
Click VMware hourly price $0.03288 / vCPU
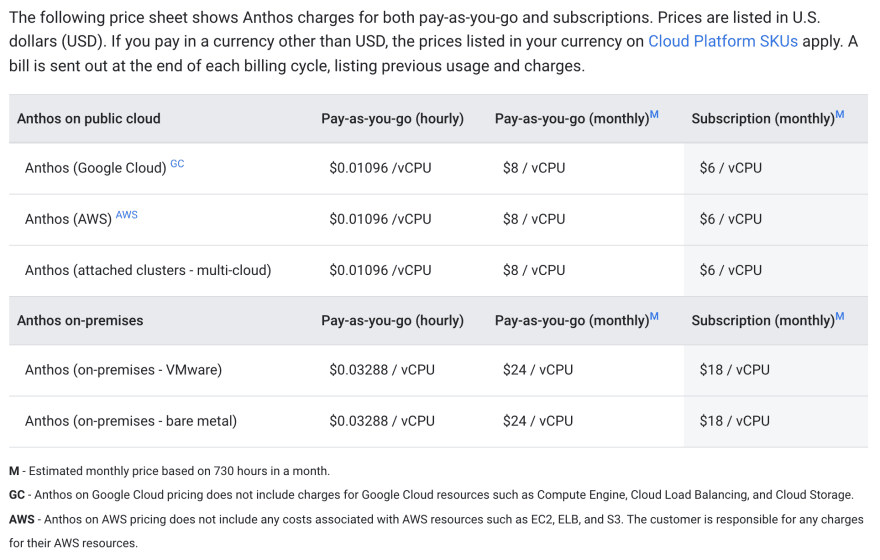tap(382, 370)
